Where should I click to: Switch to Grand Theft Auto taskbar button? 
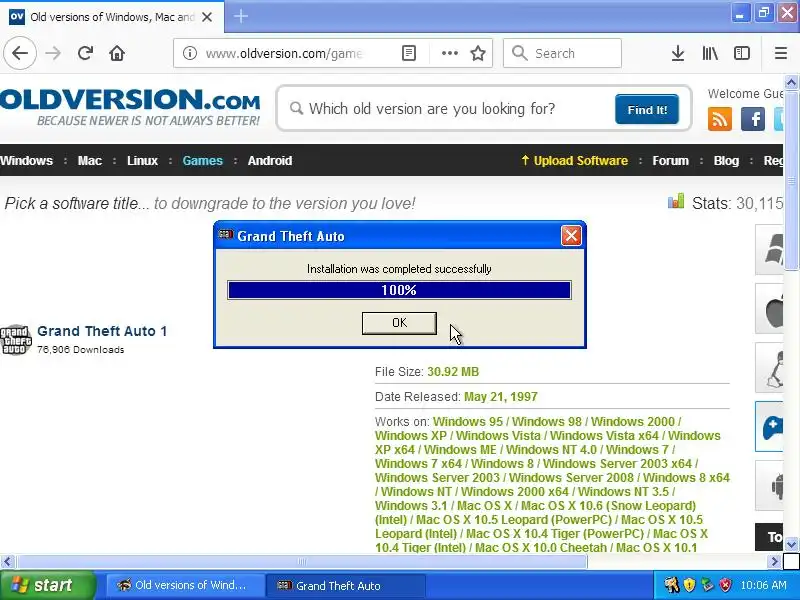[345, 585]
